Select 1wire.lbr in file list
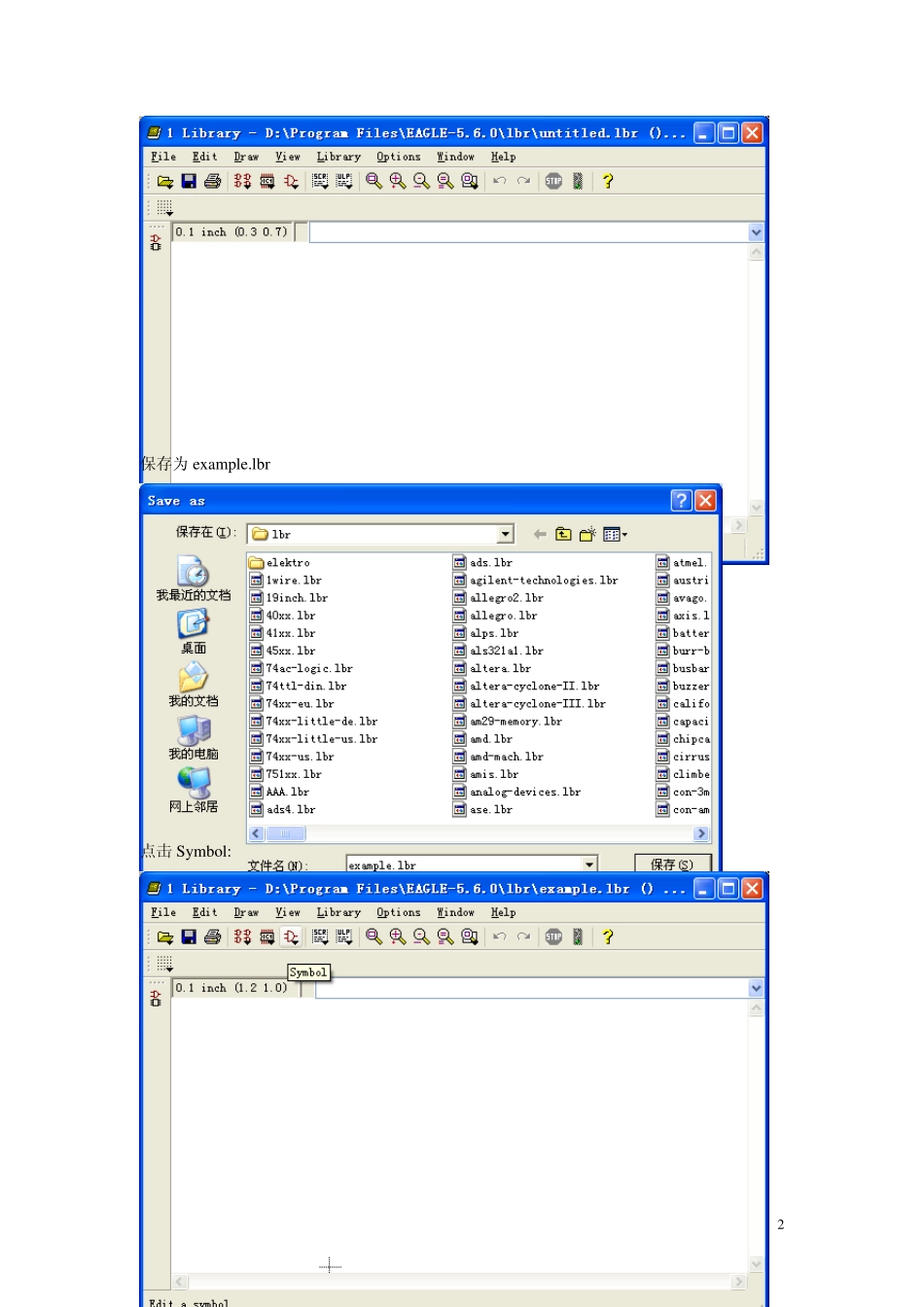Image resolution: width=924 pixels, height=1307 pixels. coord(286,580)
